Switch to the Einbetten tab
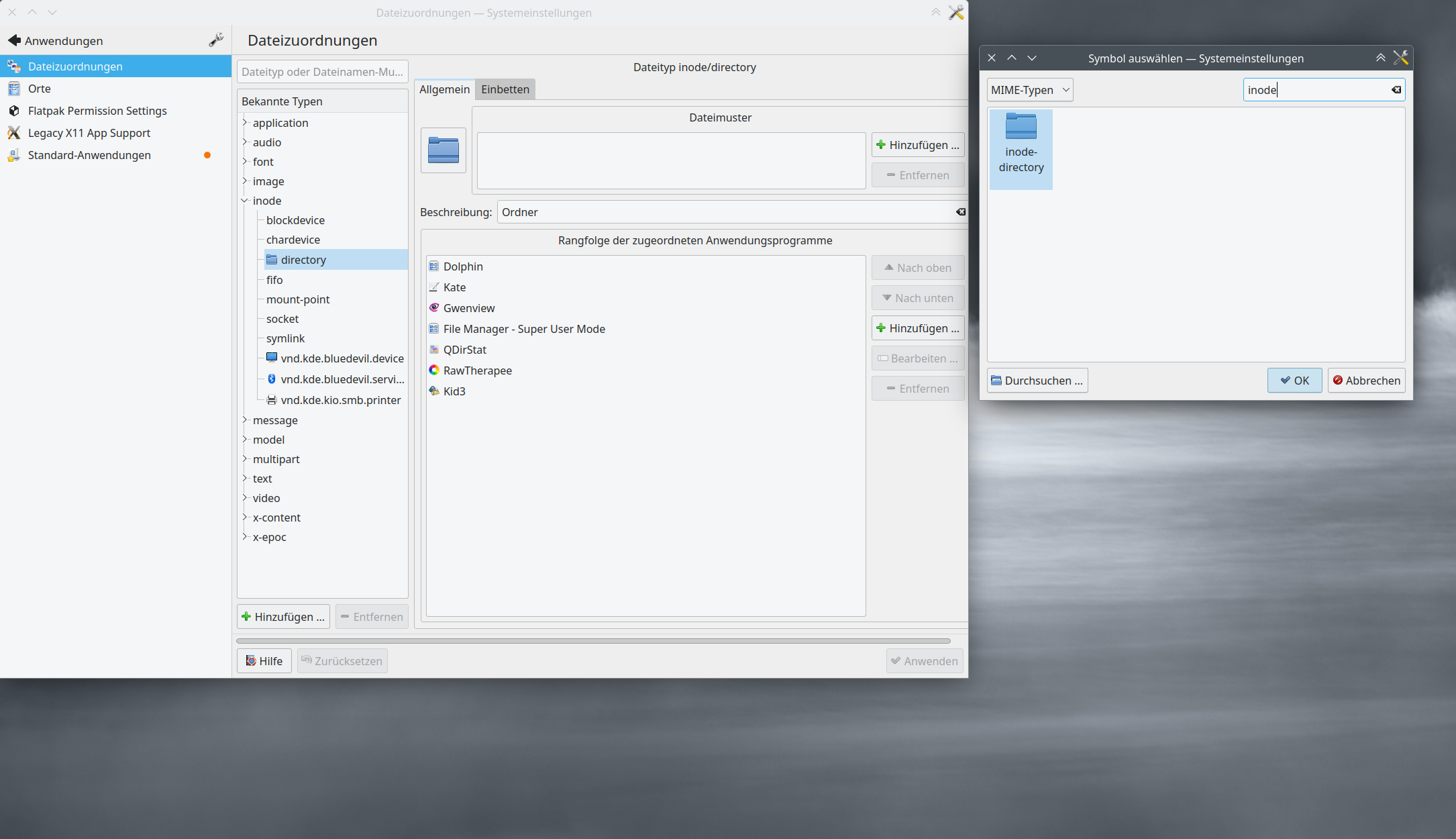 (x=505, y=89)
